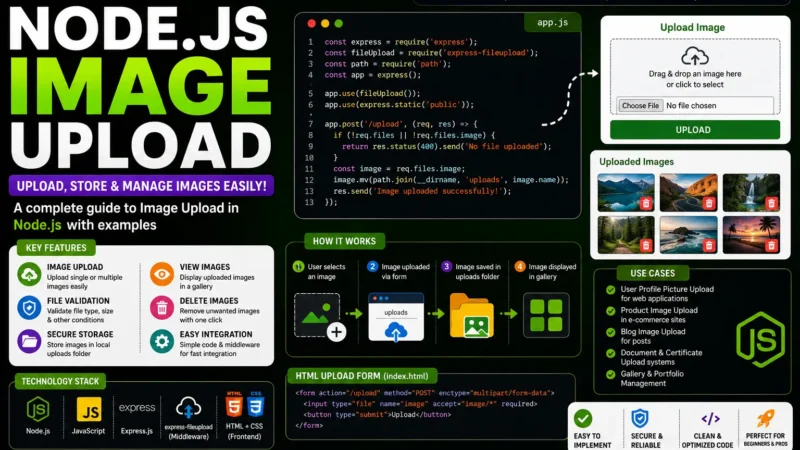Click the yellow dot in code window
The height and width of the screenshot is (450, 800).
coord(325,23)
